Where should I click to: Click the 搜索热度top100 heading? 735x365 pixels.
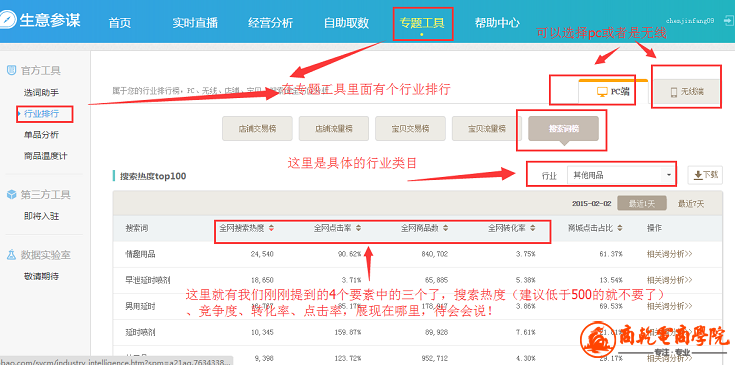click(152, 176)
